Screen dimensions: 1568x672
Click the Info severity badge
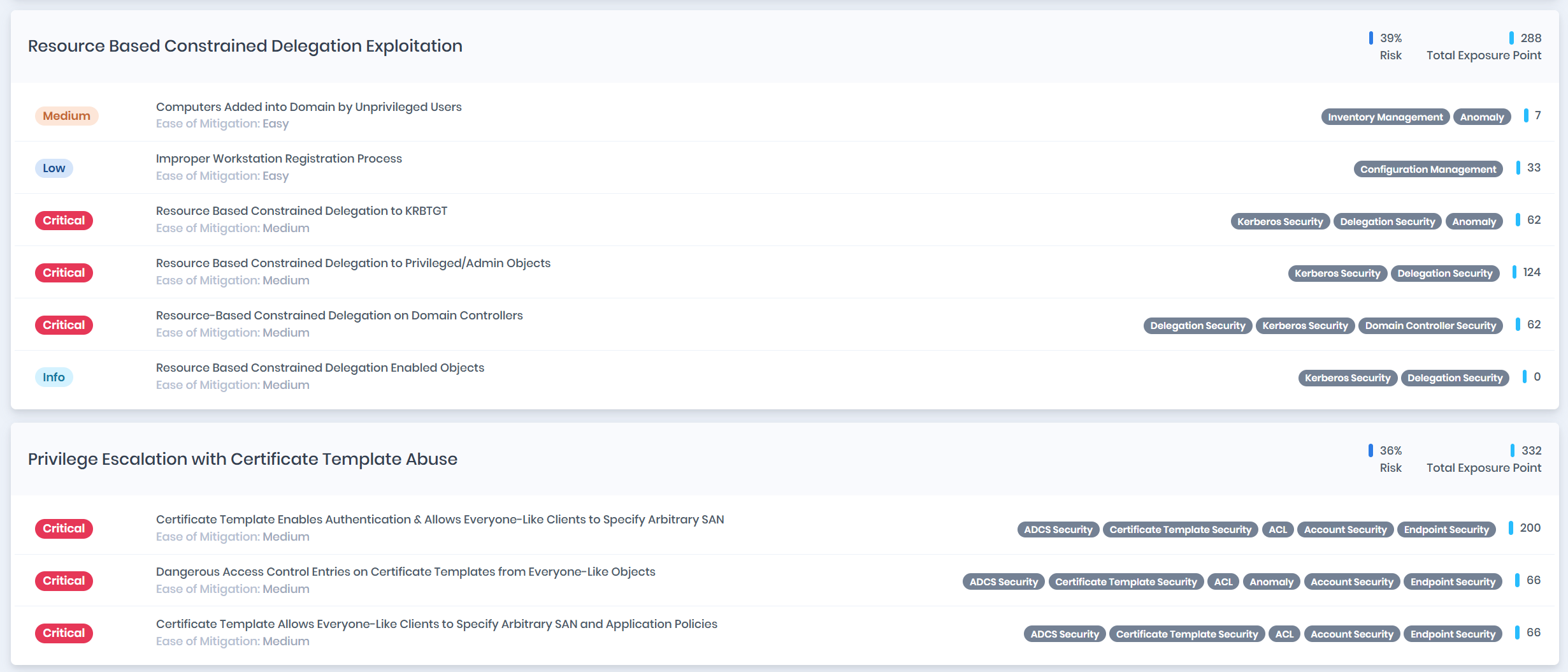[54, 377]
